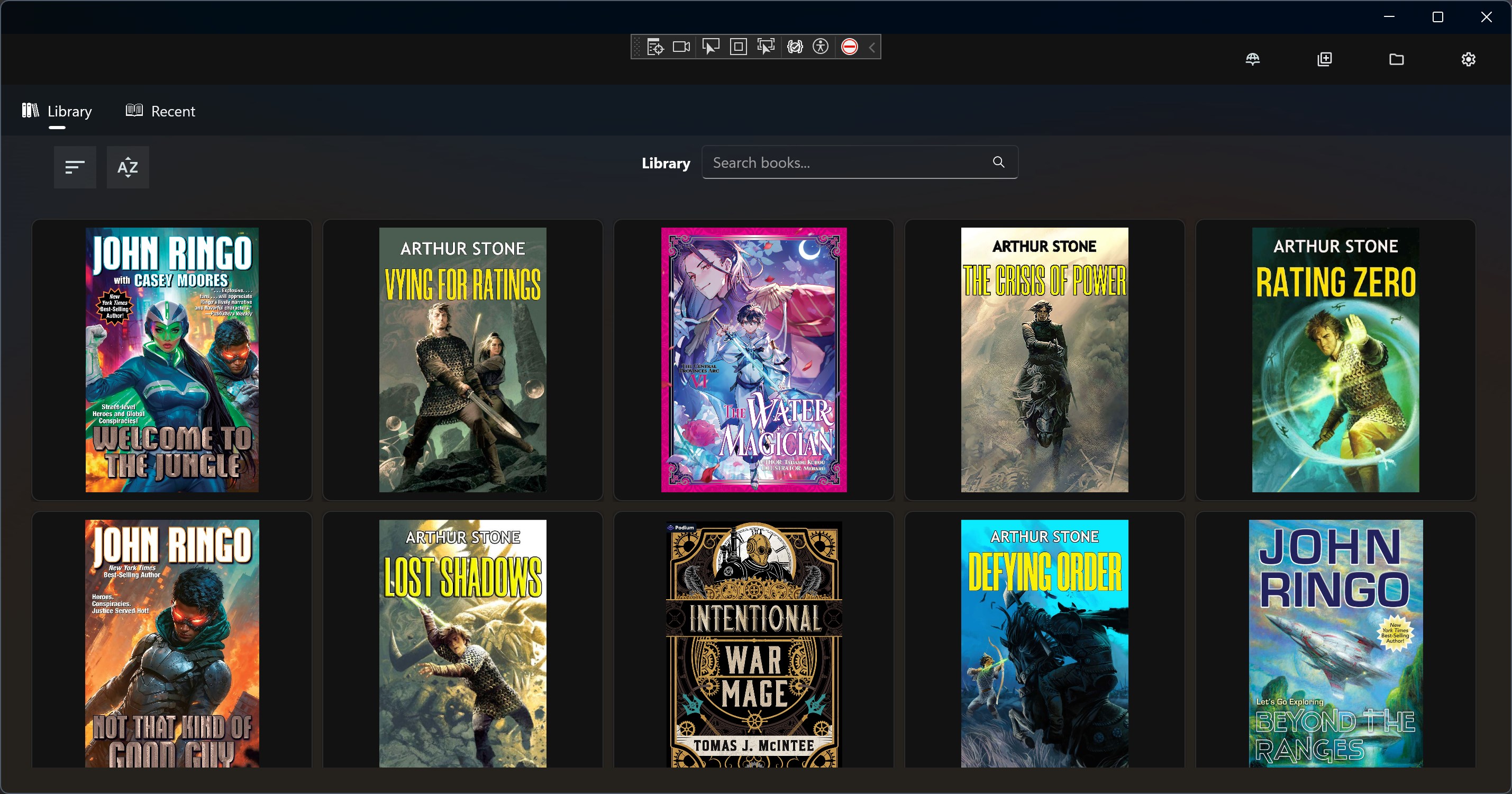
Task: Open the sort lines filter button
Action: [75, 167]
